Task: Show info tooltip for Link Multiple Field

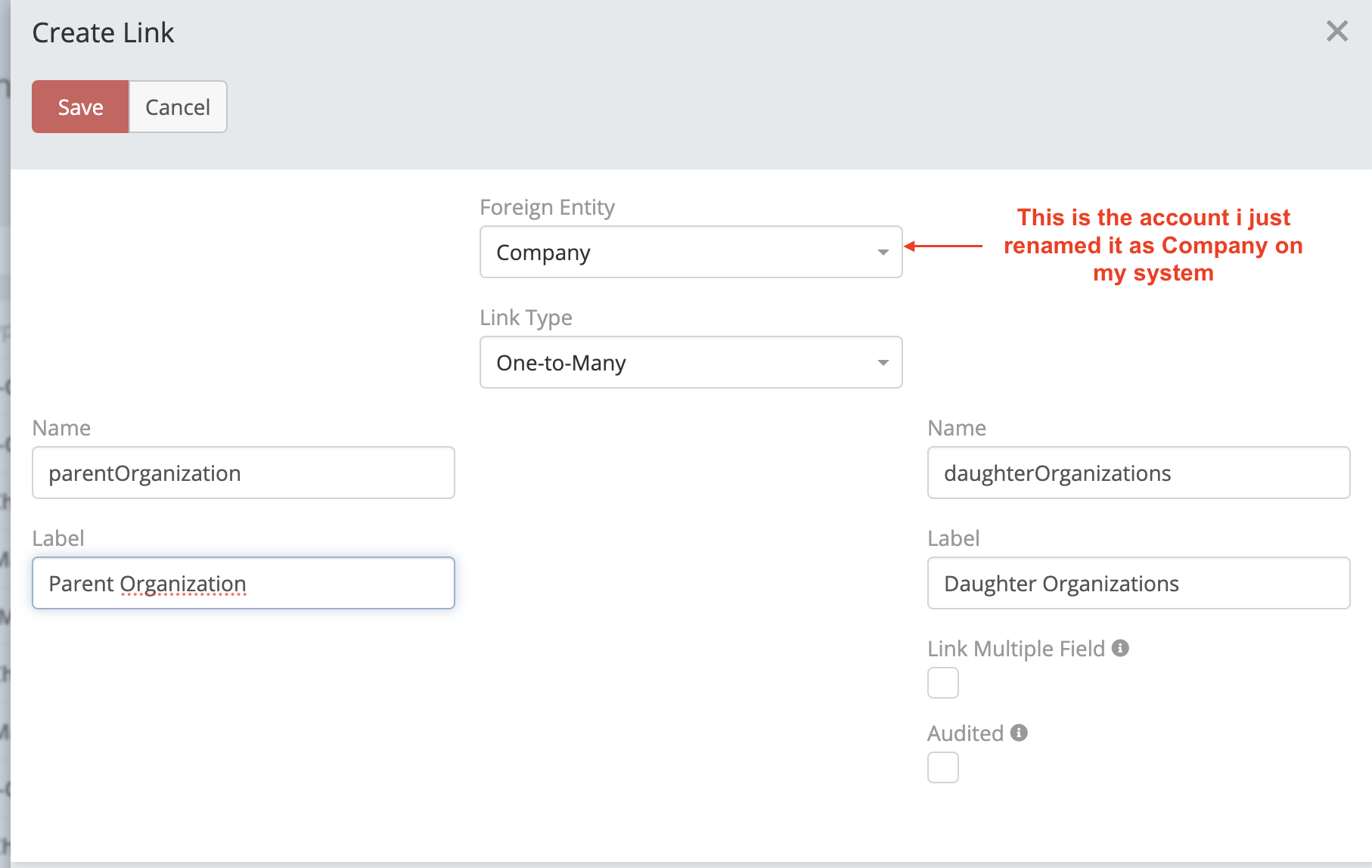Action: (1120, 648)
